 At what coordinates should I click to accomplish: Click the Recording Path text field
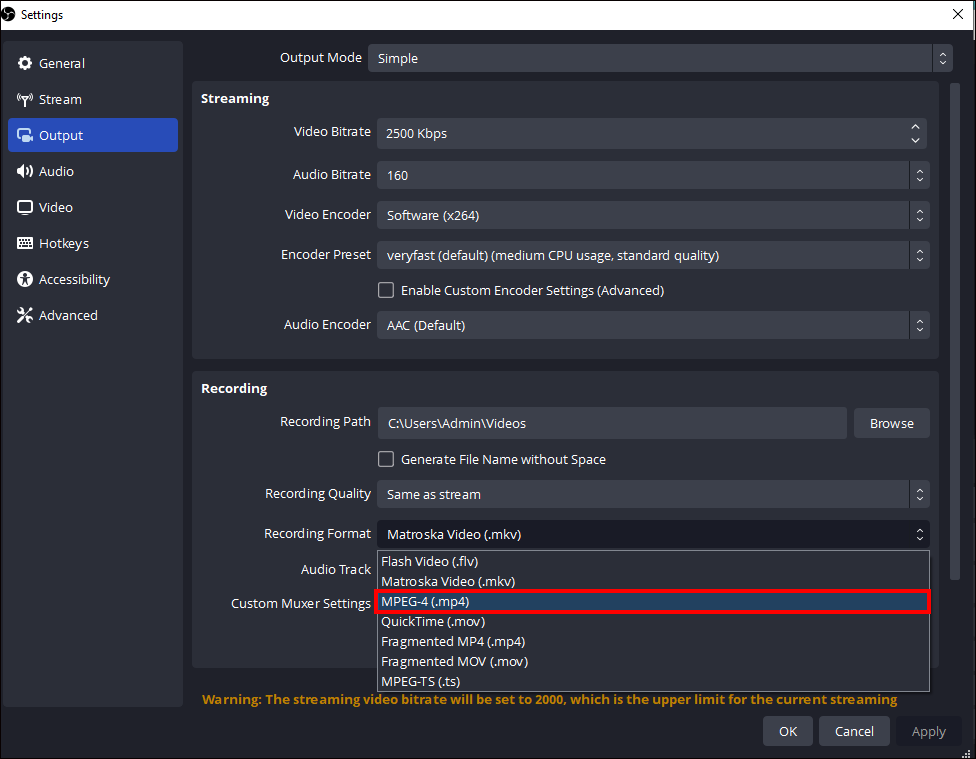point(612,423)
